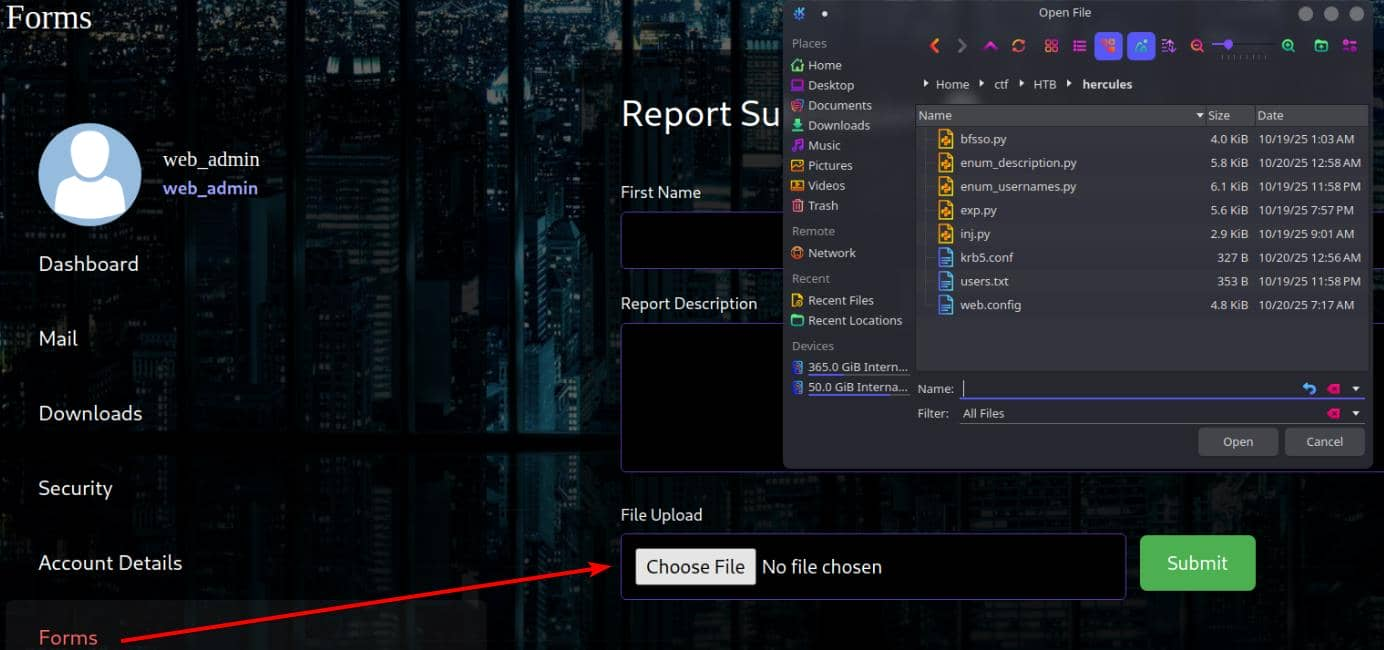Image resolution: width=1384 pixels, height=650 pixels.
Task: Open the sorting options icon
Action: [1168, 46]
